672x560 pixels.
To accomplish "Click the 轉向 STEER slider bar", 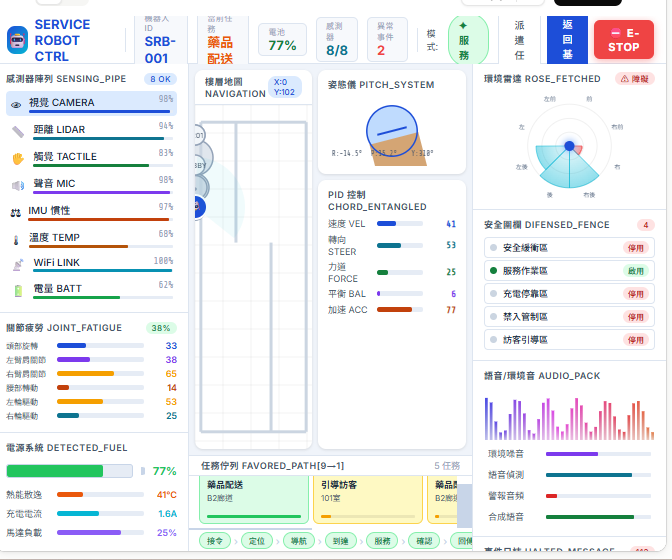I will pos(400,246).
